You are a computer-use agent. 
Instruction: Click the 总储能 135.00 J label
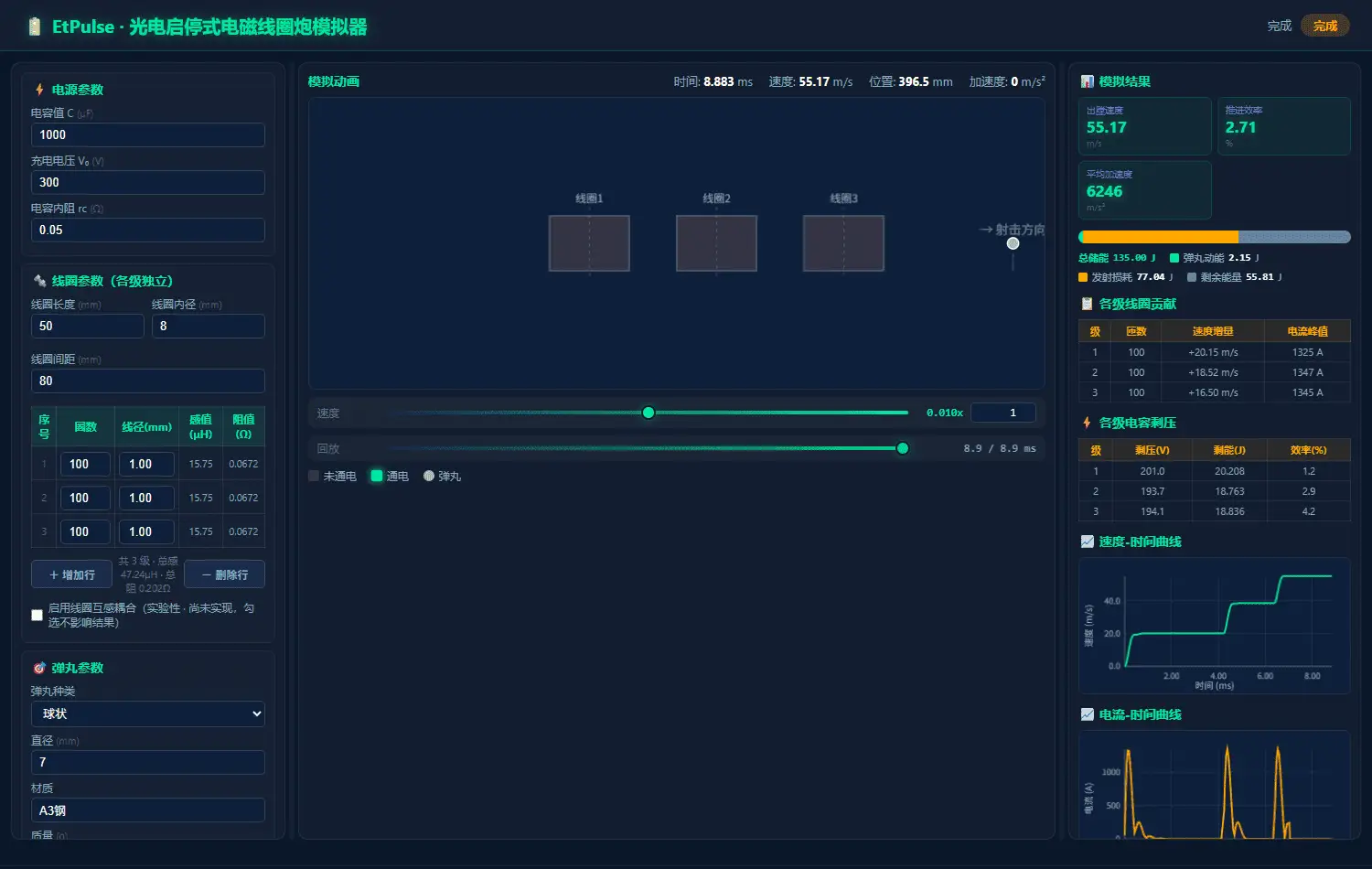coord(1117,258)
